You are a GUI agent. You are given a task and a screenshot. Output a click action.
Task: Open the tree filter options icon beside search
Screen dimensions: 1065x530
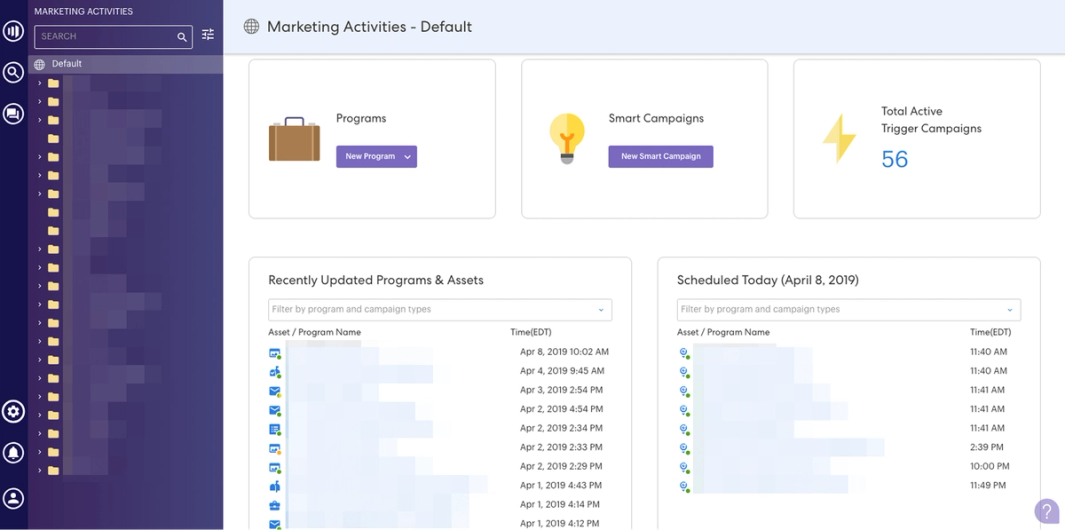click(x=208, y=34)
